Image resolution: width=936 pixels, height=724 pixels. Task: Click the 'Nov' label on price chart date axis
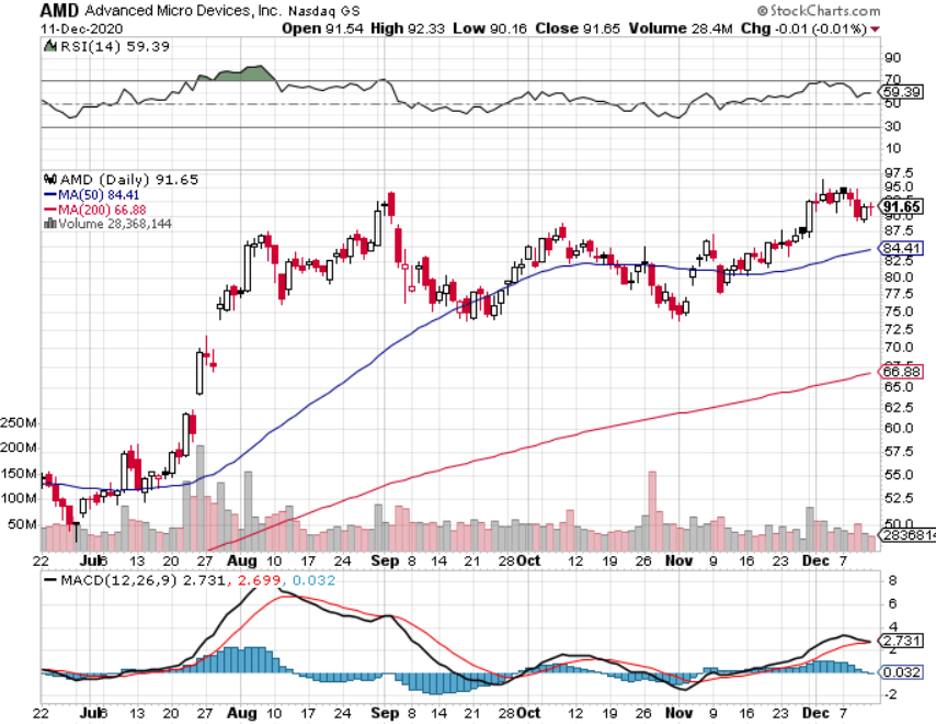pos(679,561)
